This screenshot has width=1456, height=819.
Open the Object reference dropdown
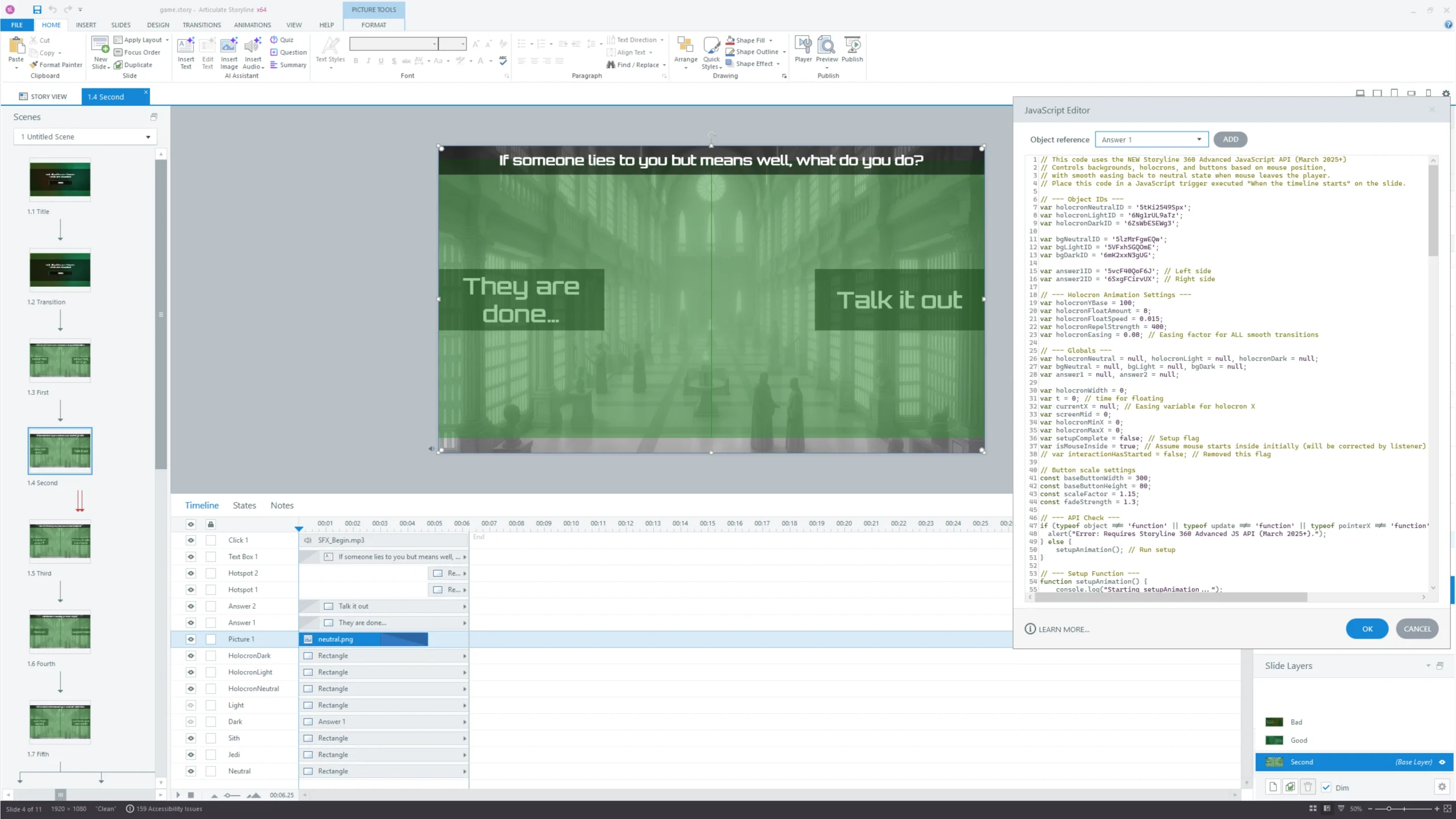point(1151,139)
